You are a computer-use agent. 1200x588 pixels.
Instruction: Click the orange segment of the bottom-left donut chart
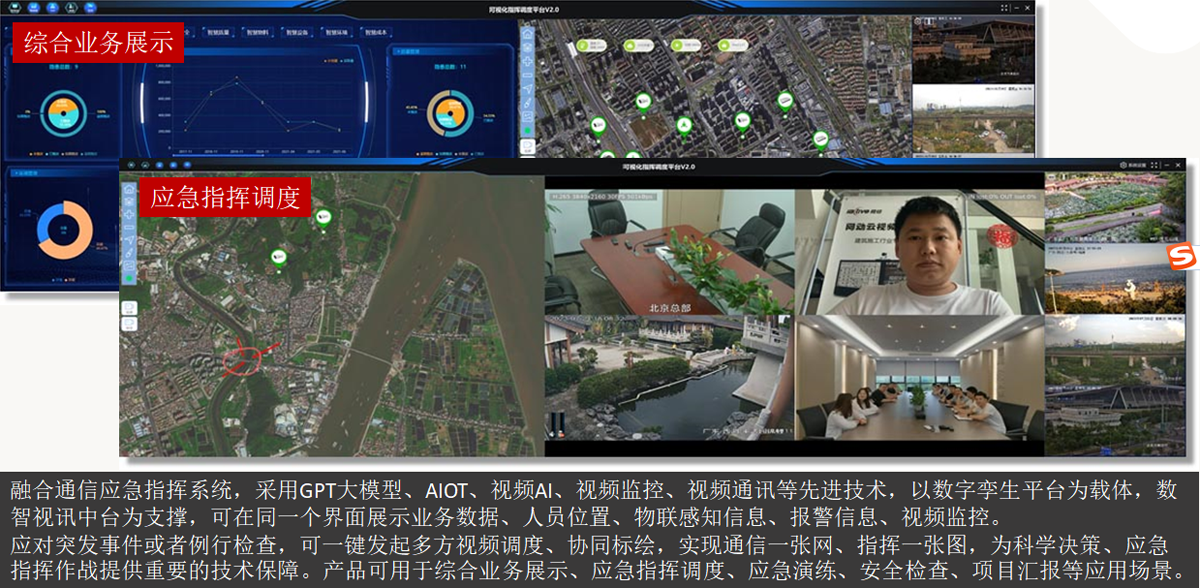click(x=80, y=235)
